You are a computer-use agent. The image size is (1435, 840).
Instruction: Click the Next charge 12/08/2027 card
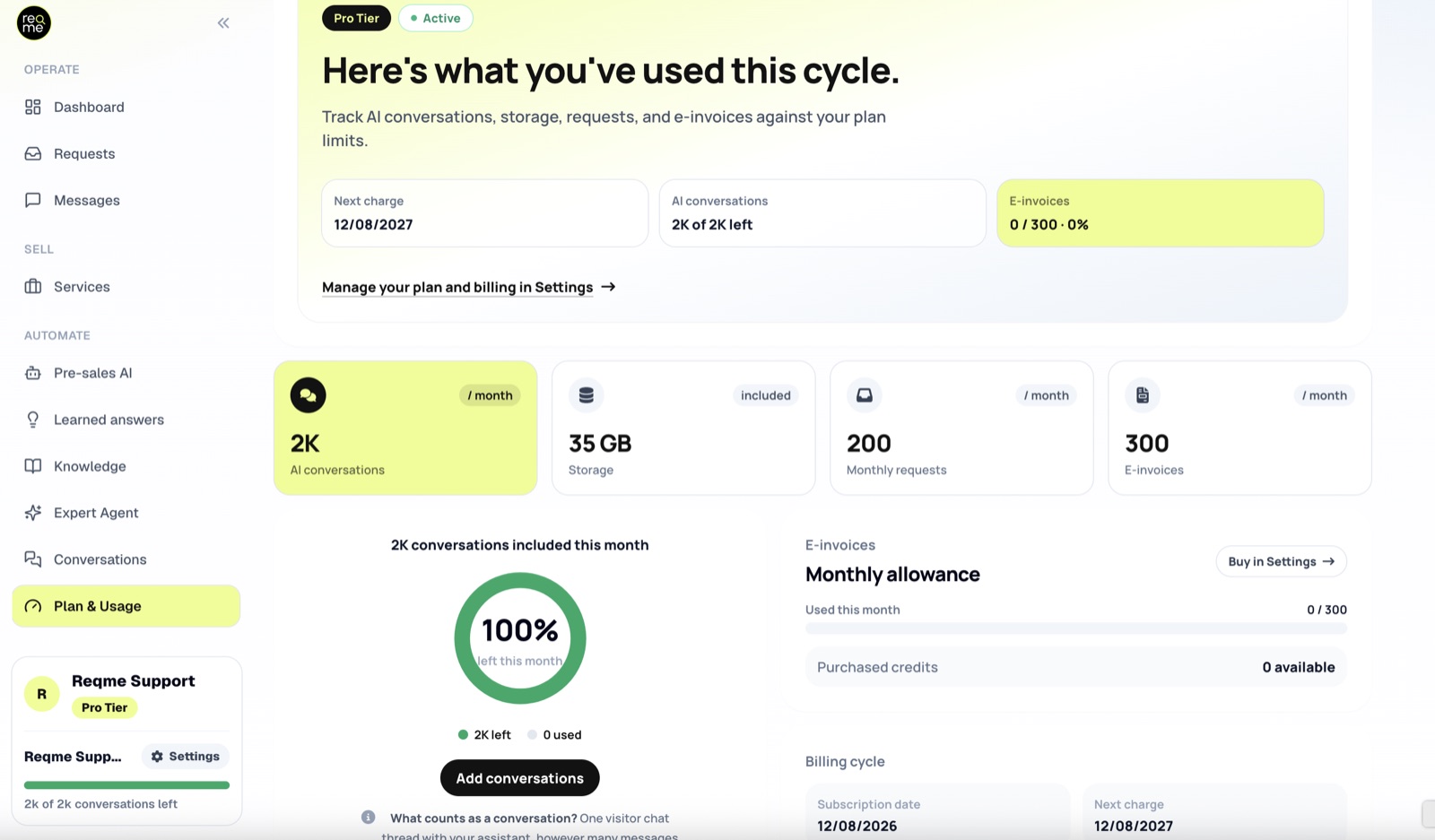(x=484, y=213)
